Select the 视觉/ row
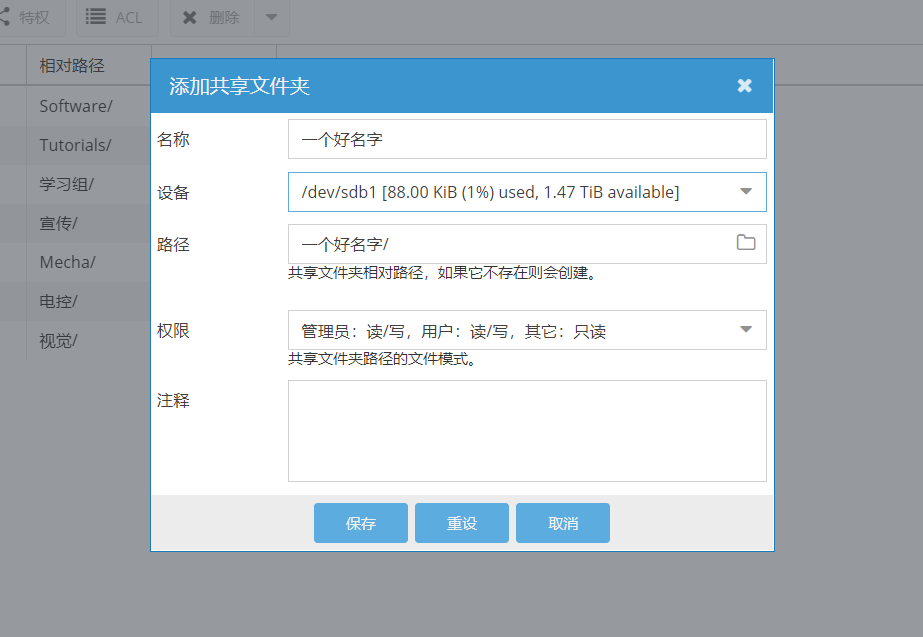Image resolution: width=923 pixels, height=637 pixels. (x=58, y=340)
